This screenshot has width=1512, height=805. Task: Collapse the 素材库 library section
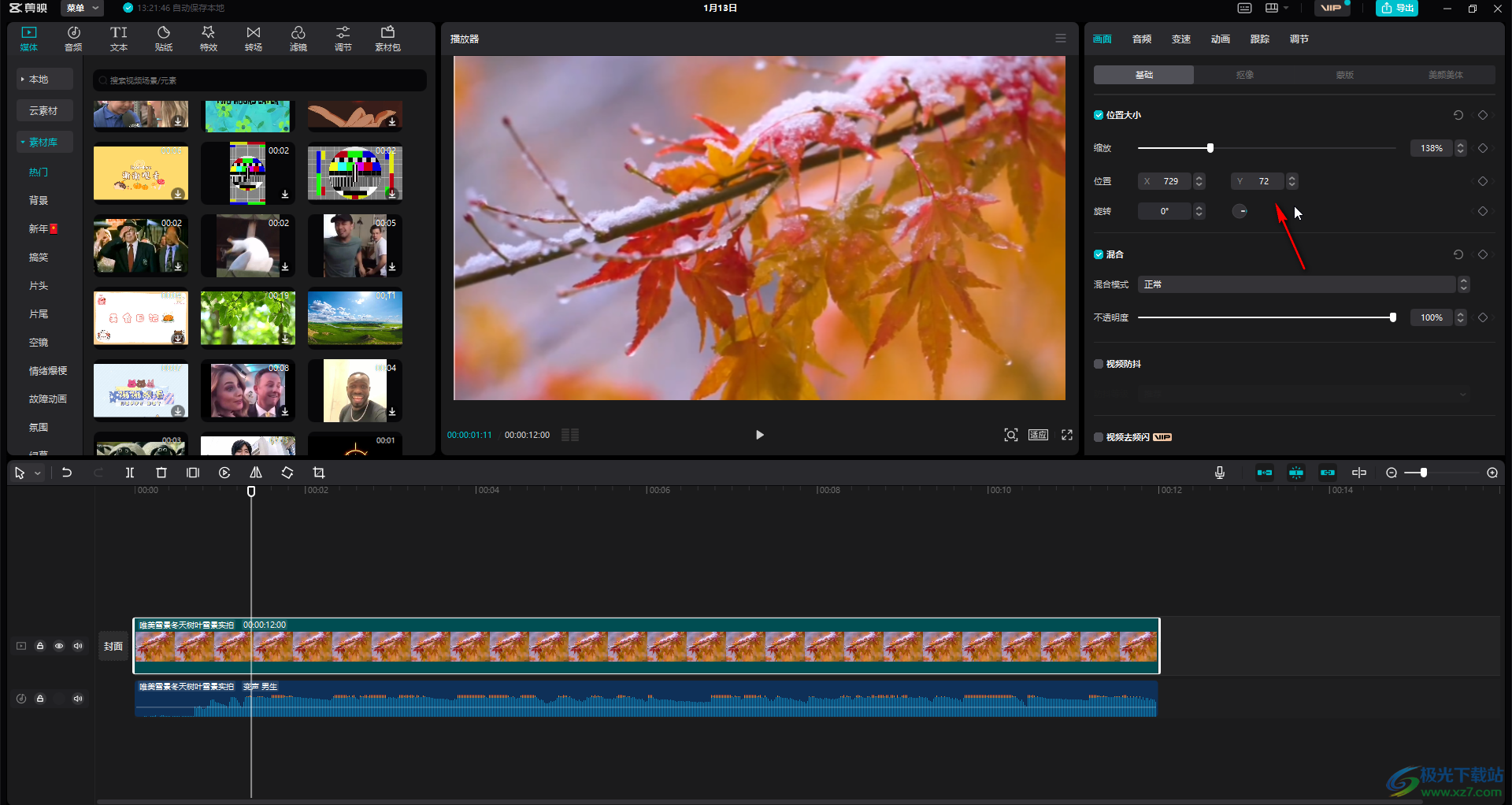(45, 143)
